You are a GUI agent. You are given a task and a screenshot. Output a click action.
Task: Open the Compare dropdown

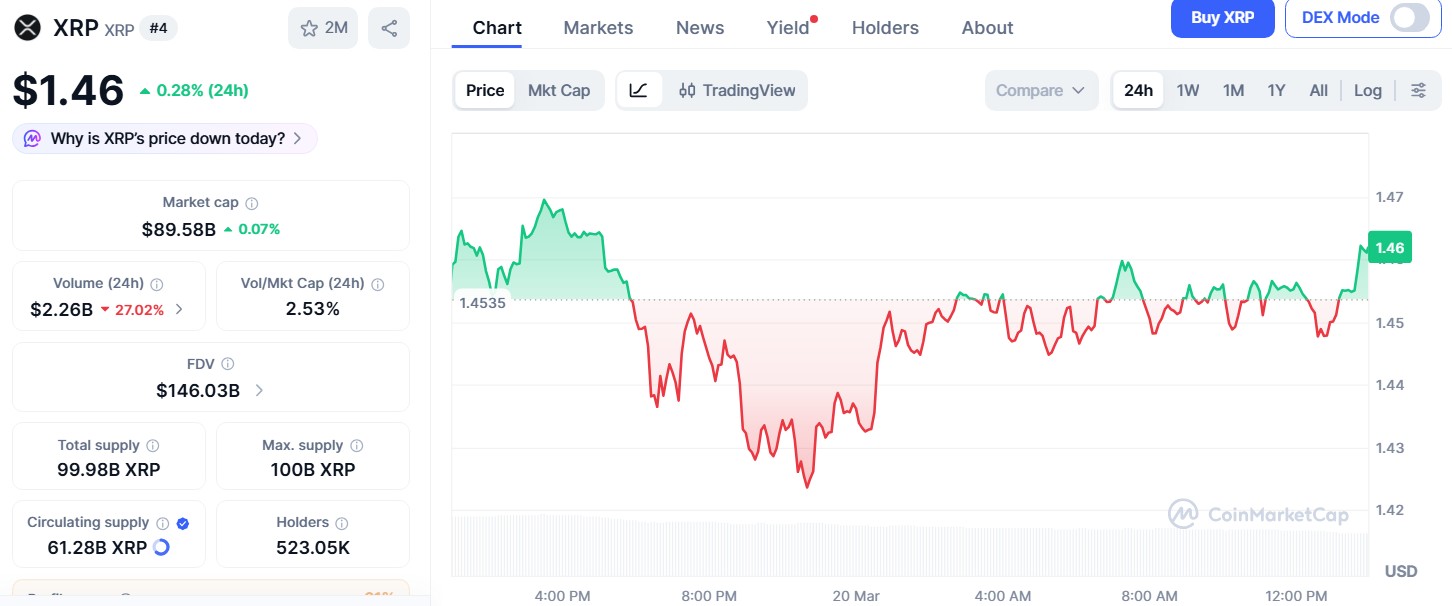tap(1041, 90)
